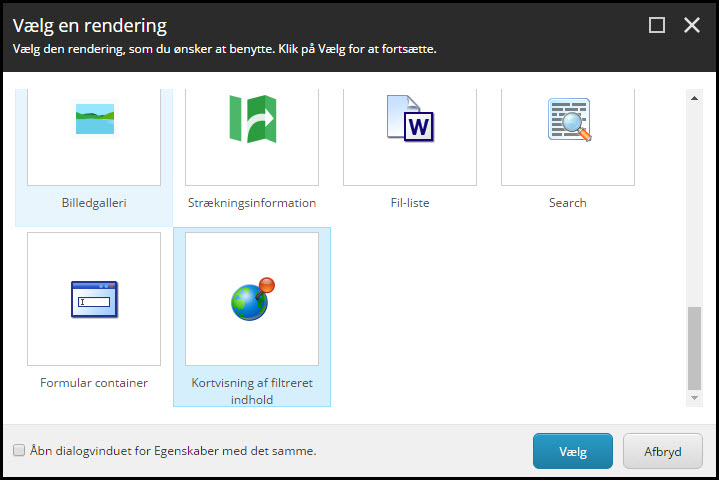Click the Billedgalleri label text
Screen dimensions: 719x480
(x=94, y=203)
